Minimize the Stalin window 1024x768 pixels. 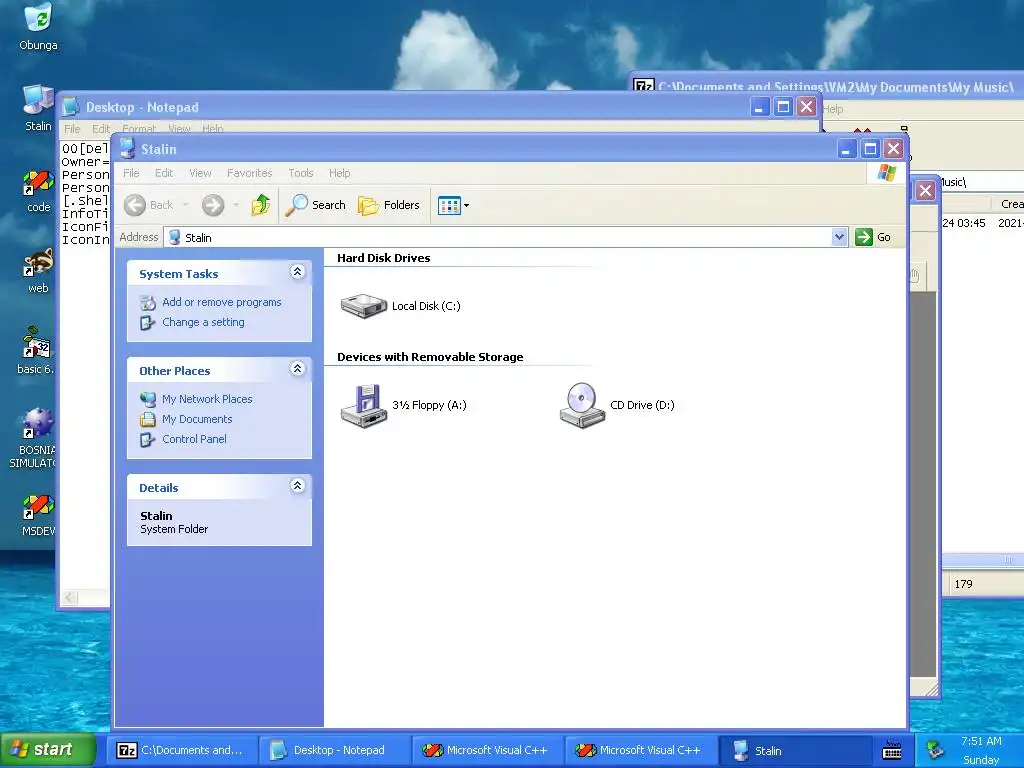tap(846, 149)
